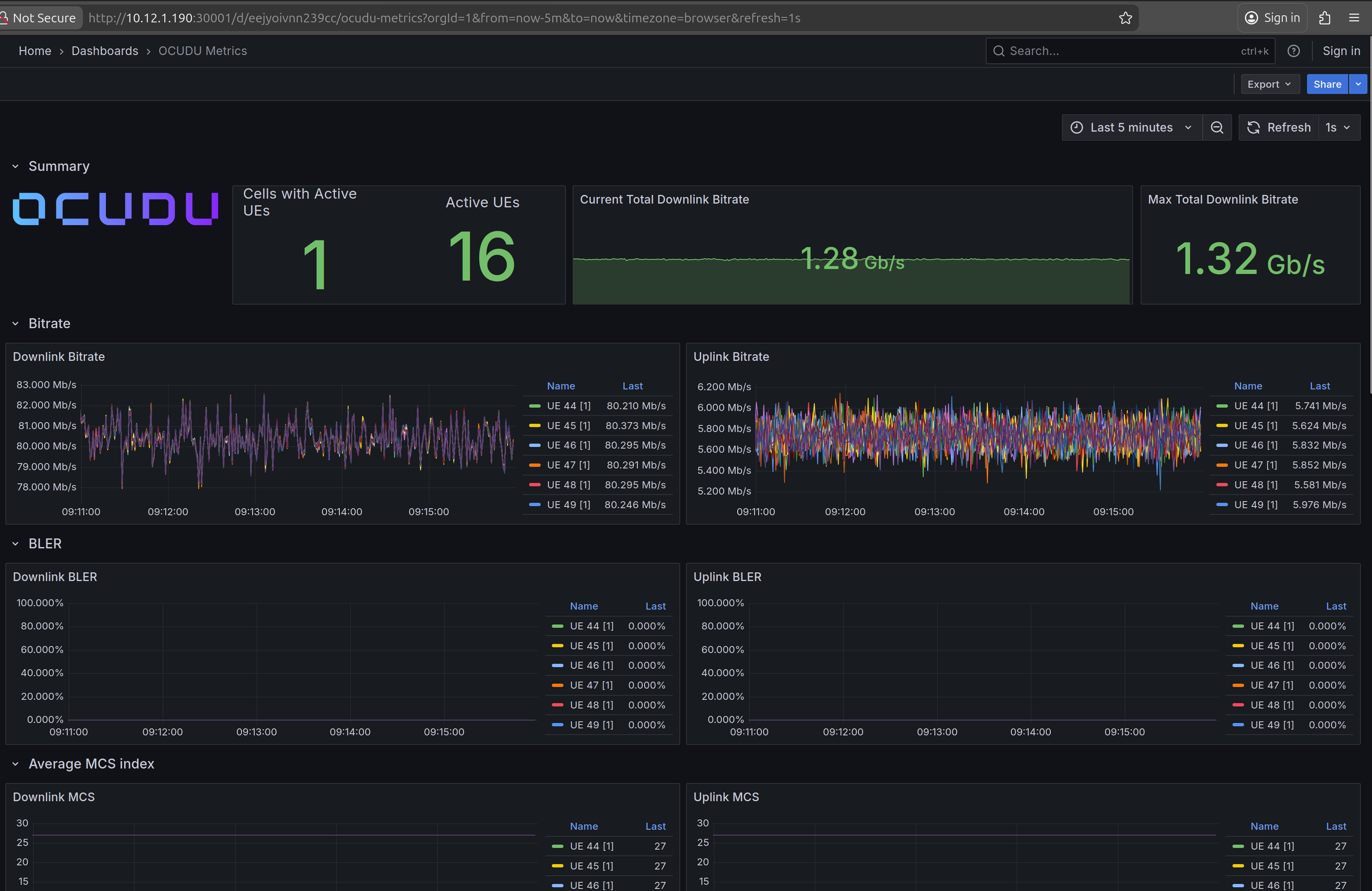Click the browser address bar
This screenshot has height=891, width=1372.
(444, 18)
